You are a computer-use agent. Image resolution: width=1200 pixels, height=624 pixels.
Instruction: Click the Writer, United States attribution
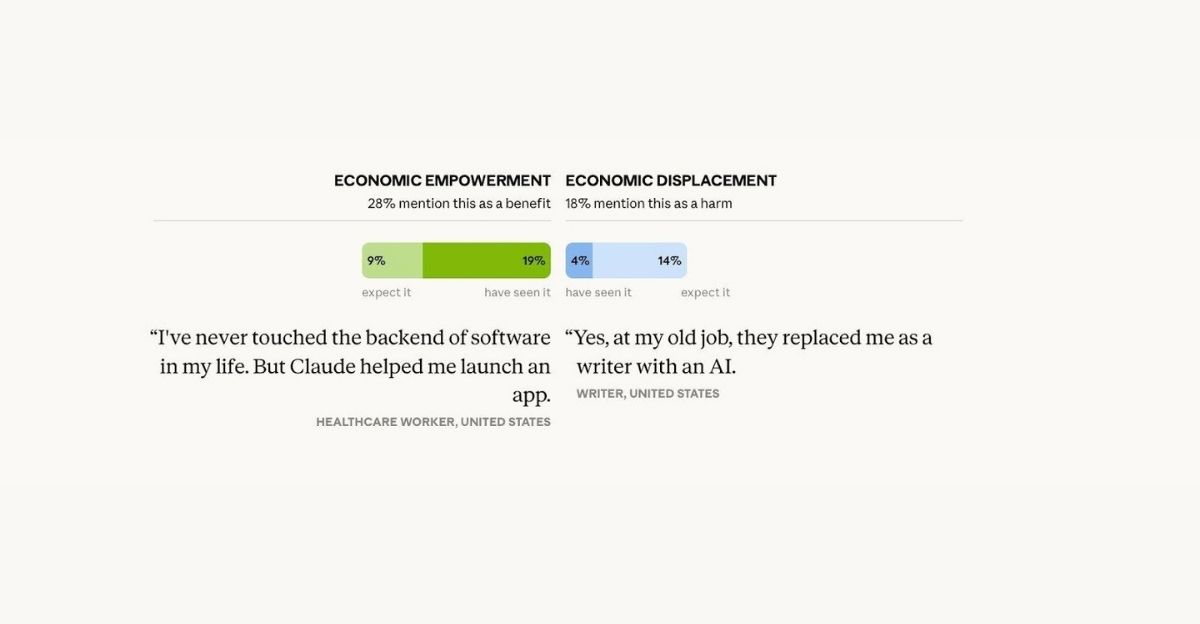(648, 394)
